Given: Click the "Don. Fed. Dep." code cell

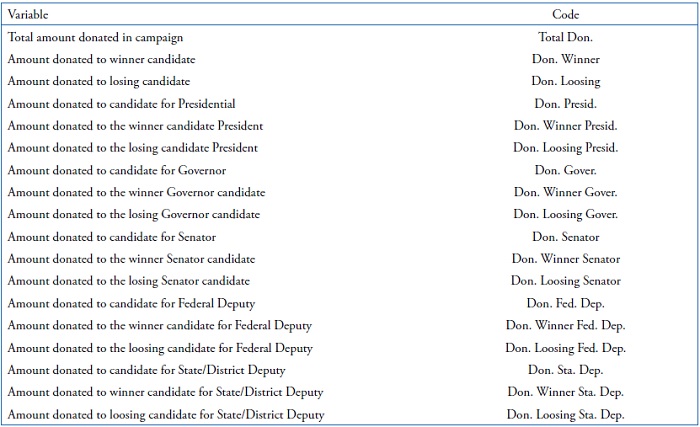Looking at the screenshot, I should [x=565, y=303].
